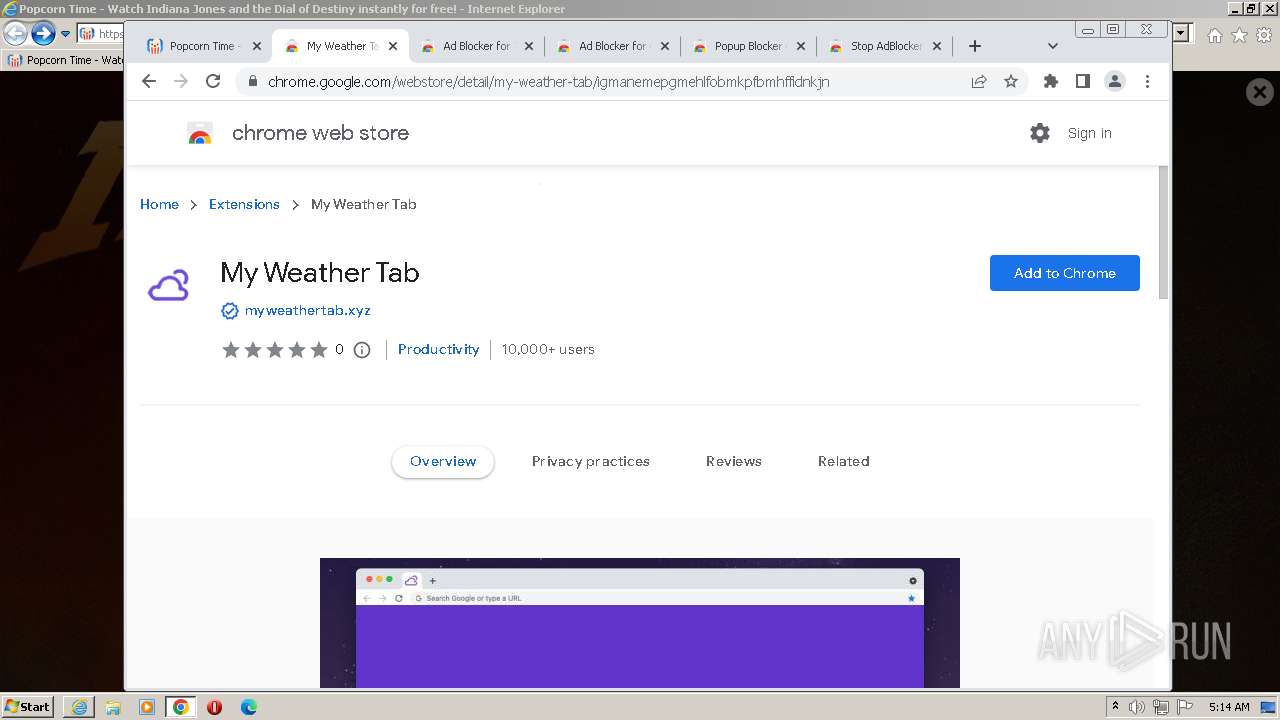The image size is (1280, 720).
Task: Open Internet Explorer favorites star
Action: 1239,35
